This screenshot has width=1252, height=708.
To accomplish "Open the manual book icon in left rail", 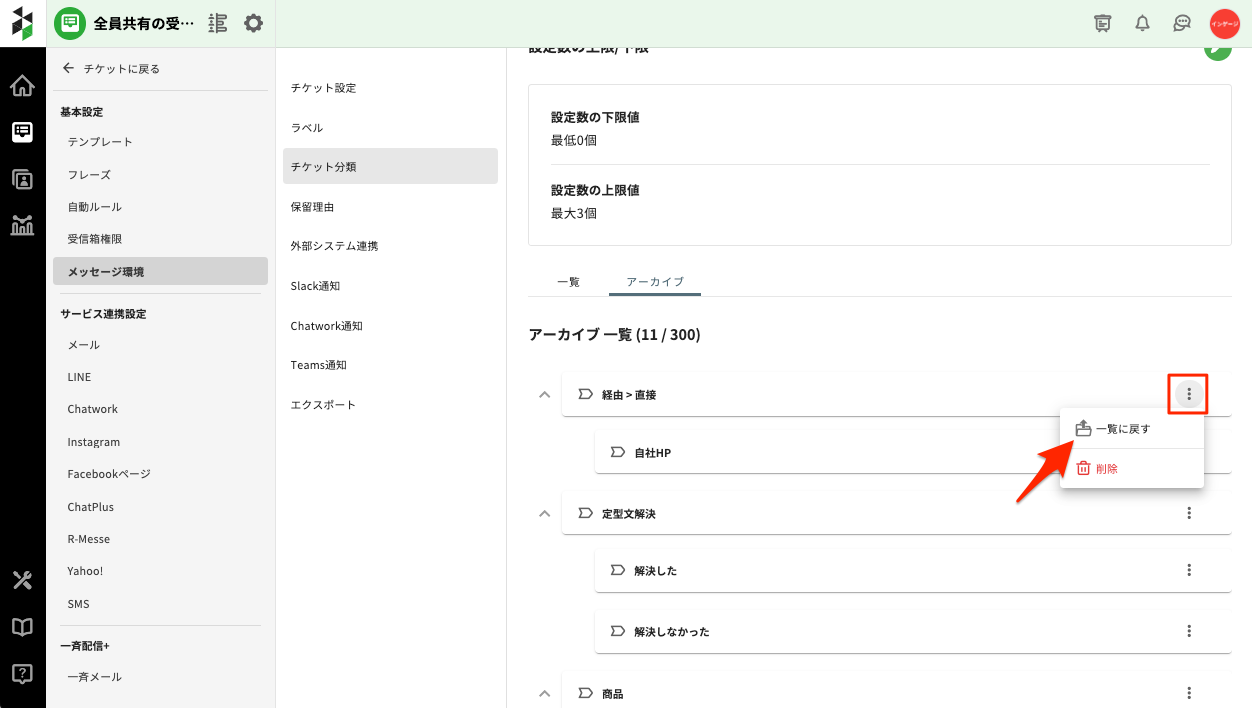I will tap(22, 627).
